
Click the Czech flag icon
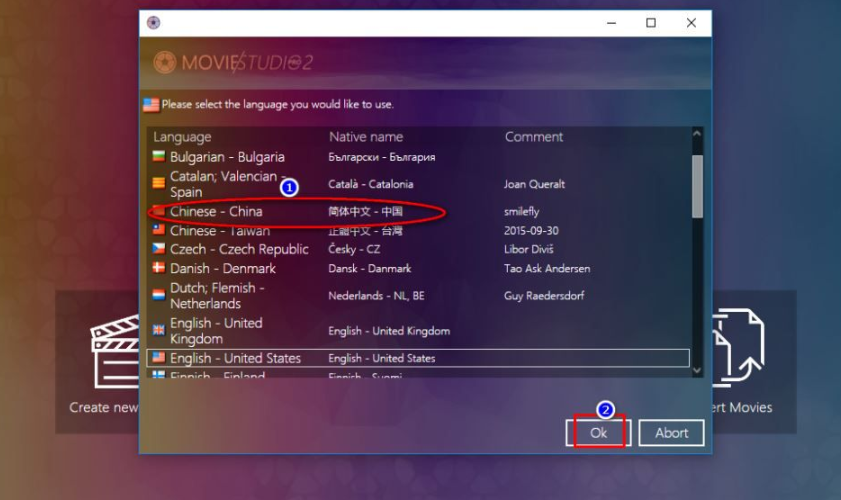tap(158, 249)
